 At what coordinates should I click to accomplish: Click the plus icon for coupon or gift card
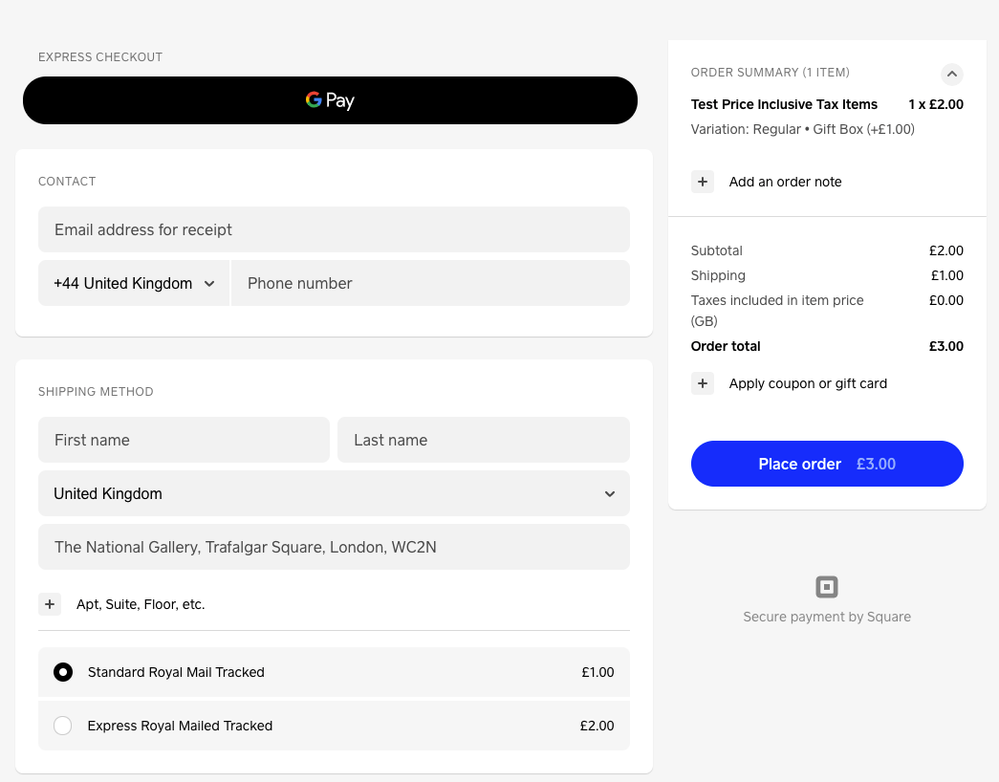click(702, 384)
